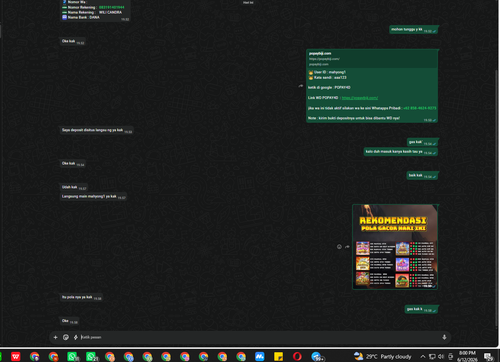Open the notification center icon

pos(488,356)
